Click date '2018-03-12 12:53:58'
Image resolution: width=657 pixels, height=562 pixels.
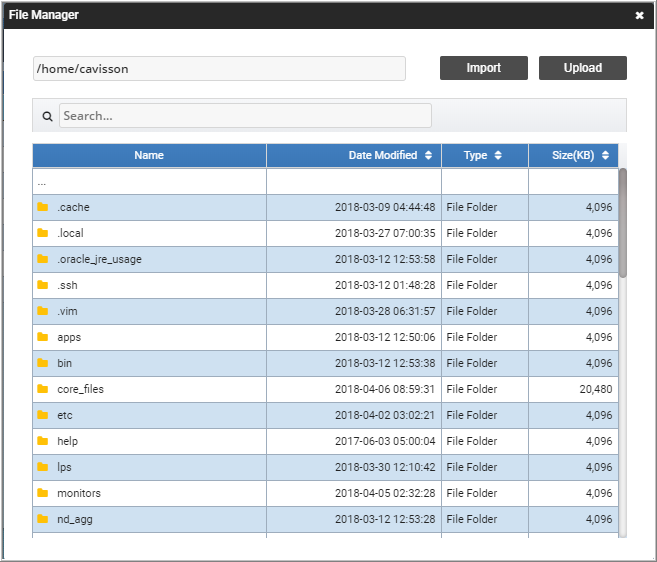385,259
